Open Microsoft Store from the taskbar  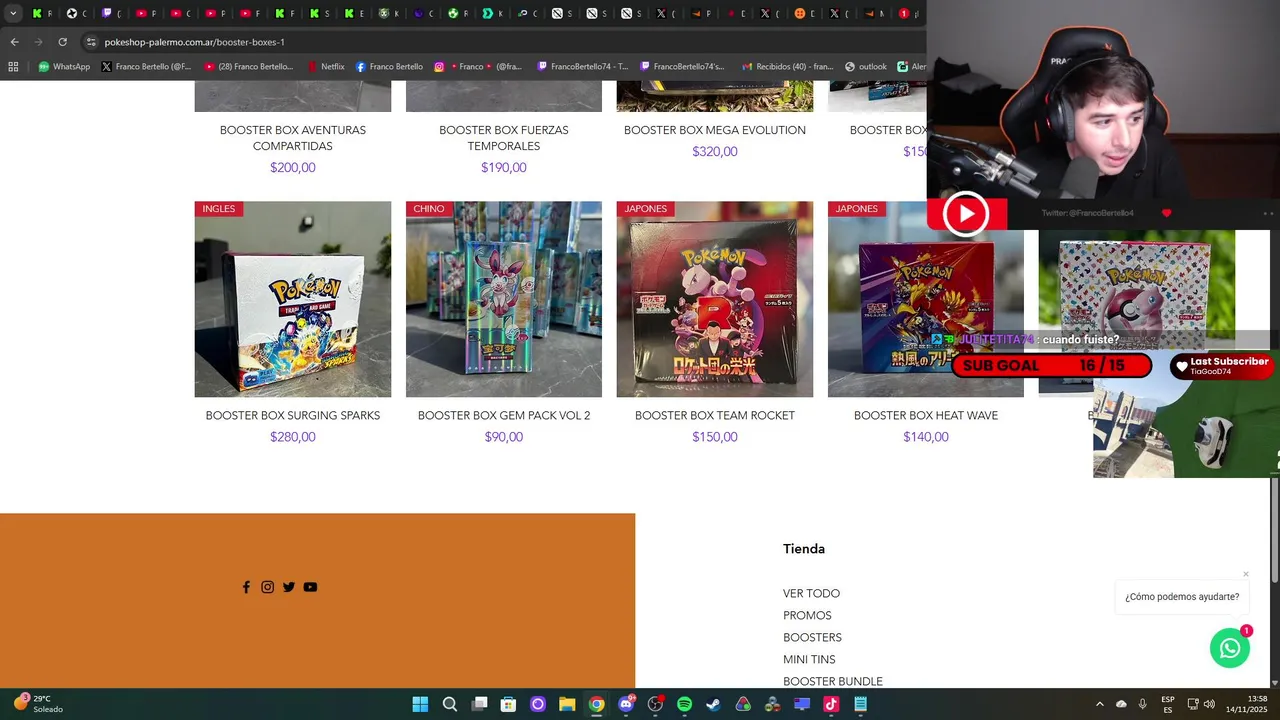508,704
